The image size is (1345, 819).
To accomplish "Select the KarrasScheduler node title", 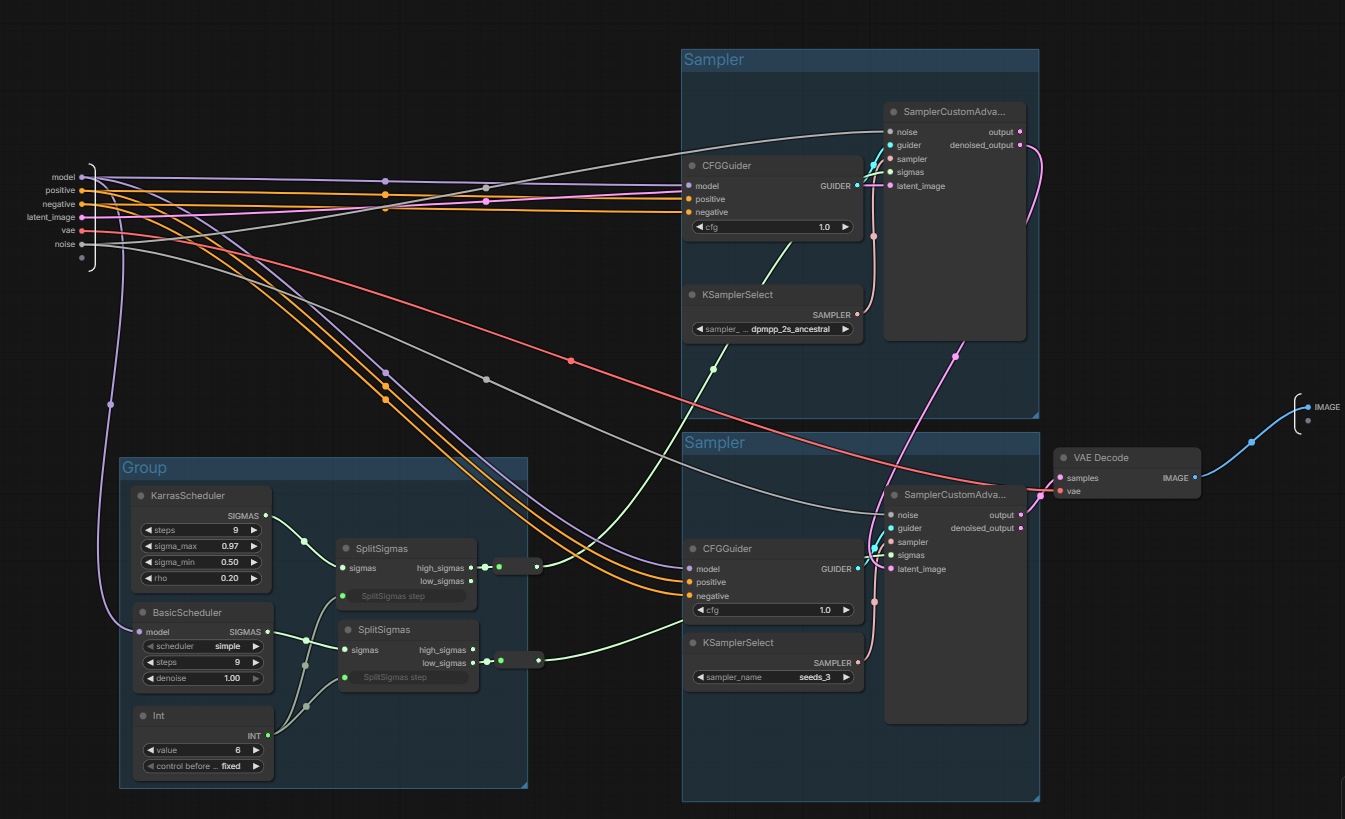I will tap(187, 496).
